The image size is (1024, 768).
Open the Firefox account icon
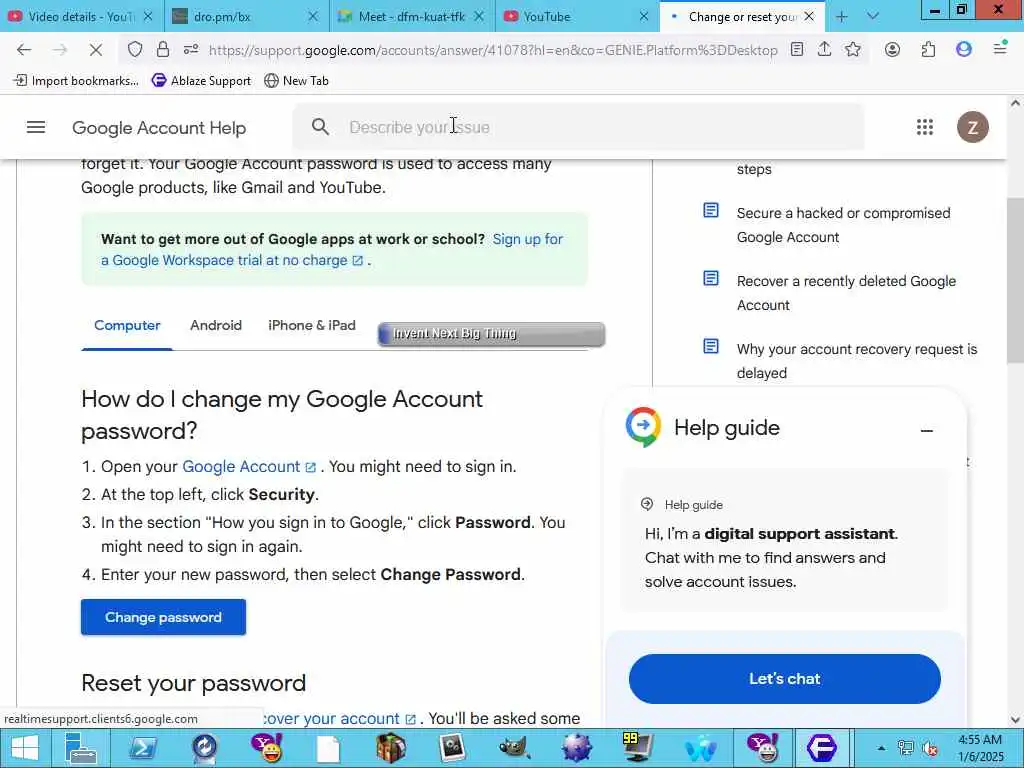pyautogui.click(x=892, y=50)
